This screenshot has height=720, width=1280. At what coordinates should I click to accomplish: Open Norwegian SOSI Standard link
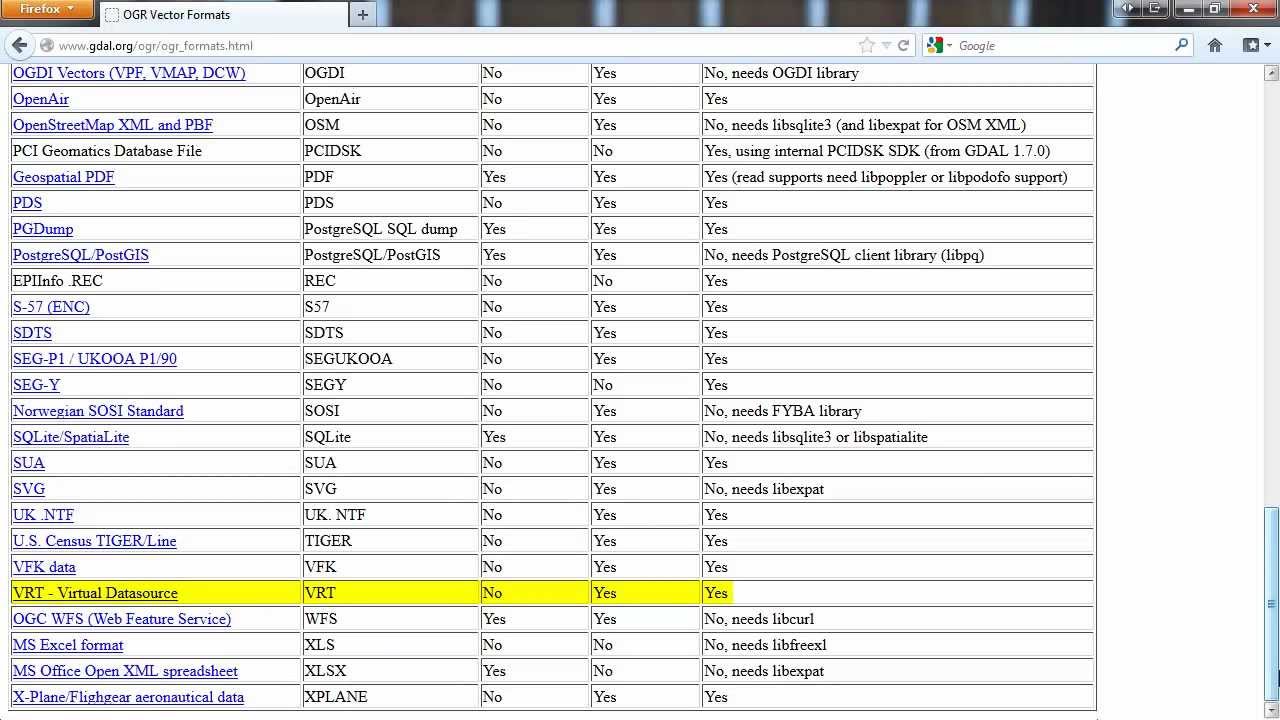[x=98, y=411]
